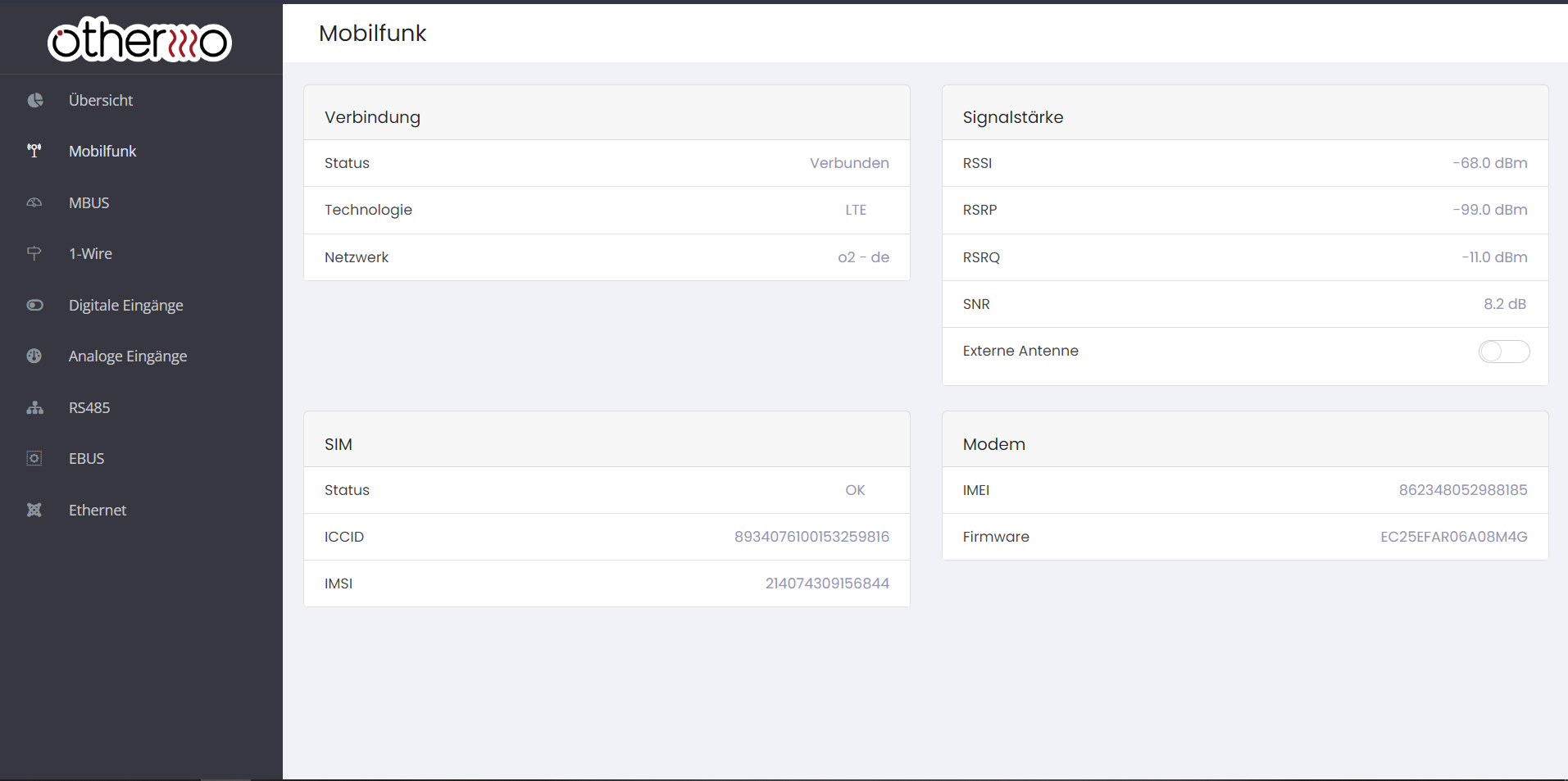1568x781 pixels.
Task: Click the IMEI row label
Action: pyautogui.click(x=976, y=490)
